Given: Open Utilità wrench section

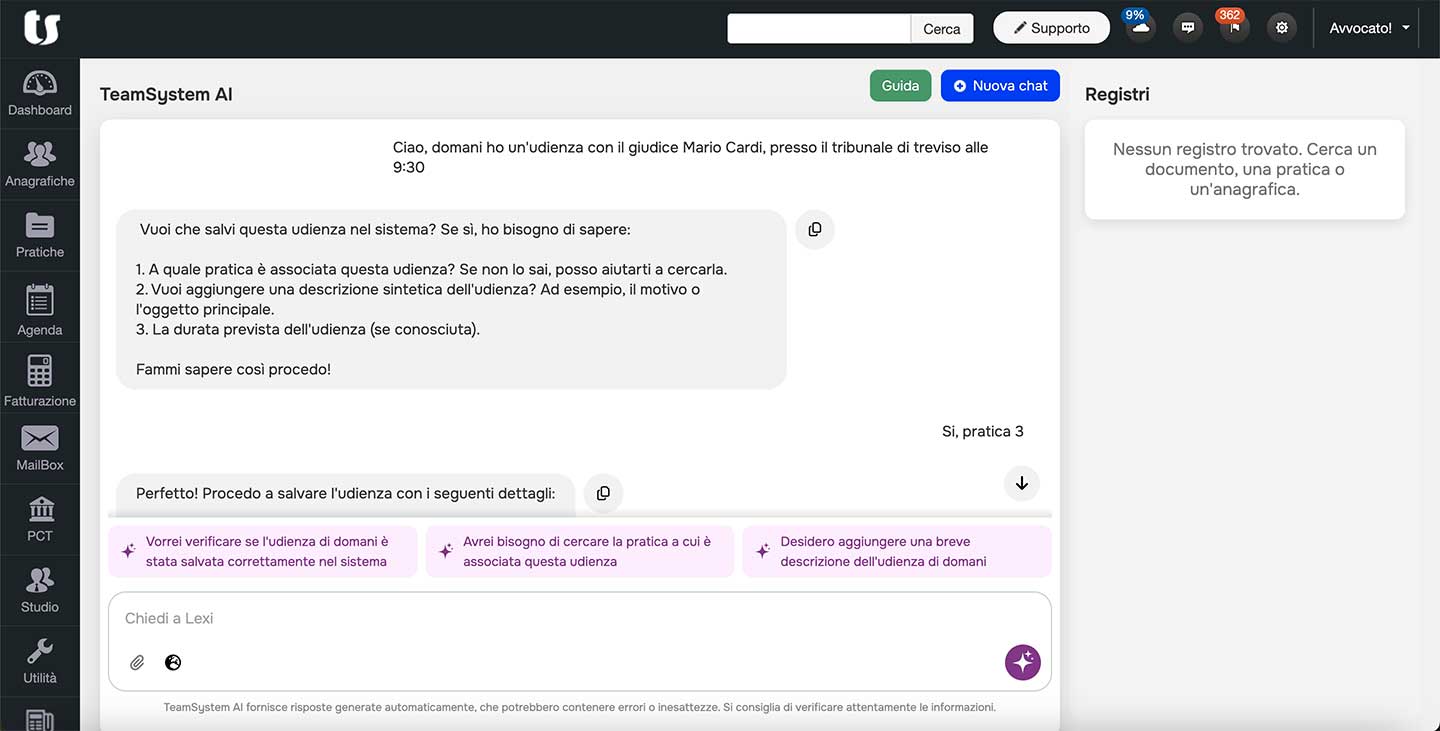Looking at the screenshot, I should click(x=40, y=662).
